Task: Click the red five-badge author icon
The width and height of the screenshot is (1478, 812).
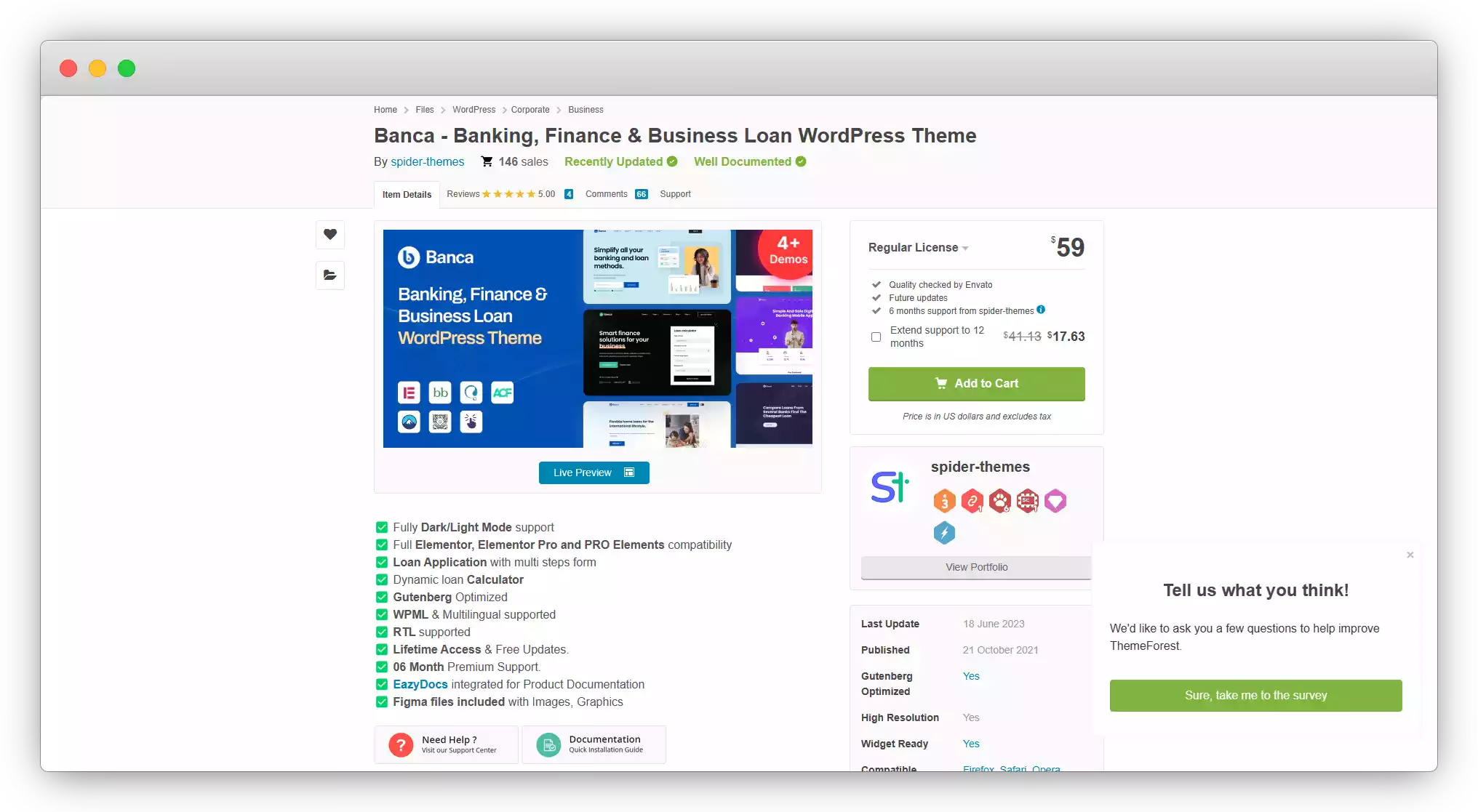Action: coord(1028,501)
